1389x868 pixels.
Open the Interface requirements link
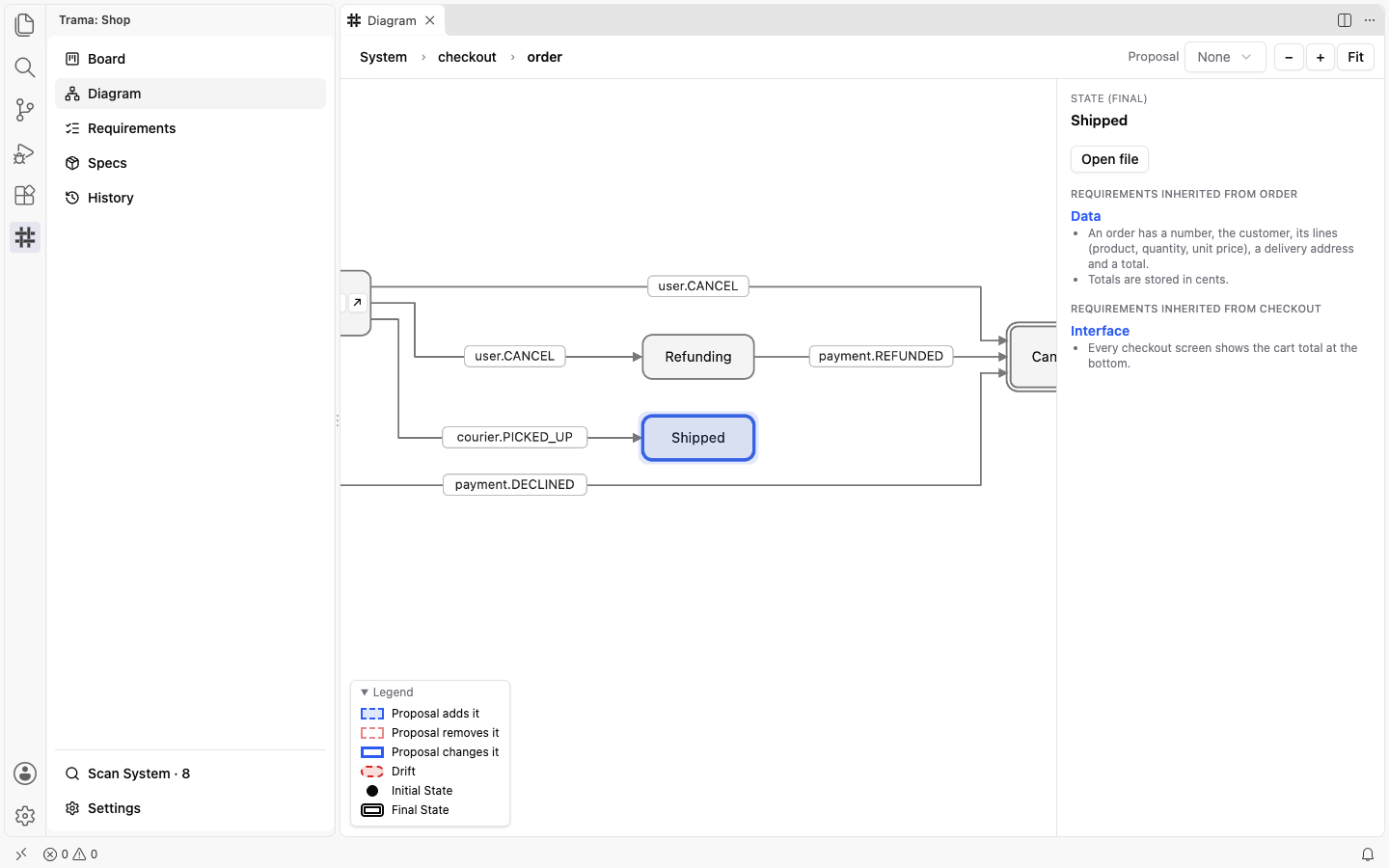pos(1100,331)
